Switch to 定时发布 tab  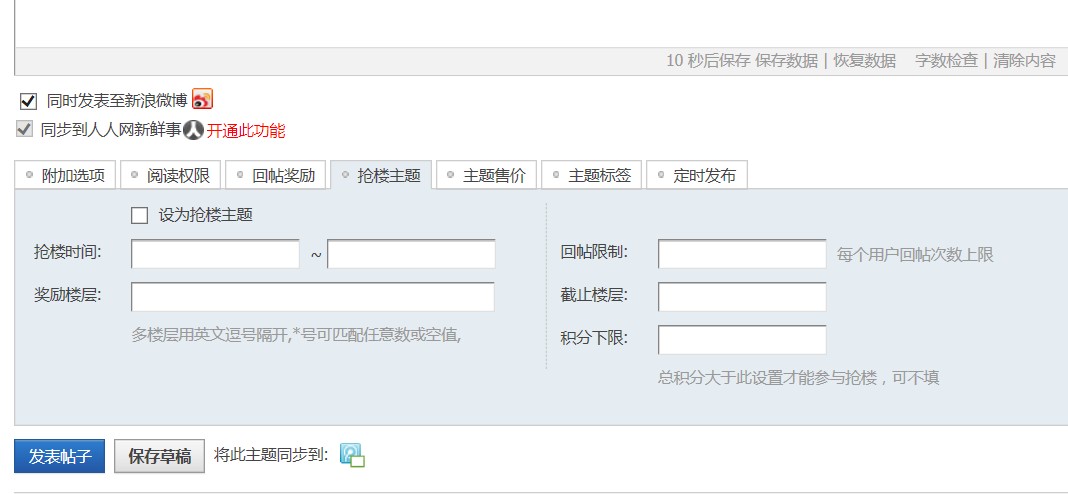pyautogui.click(x=697, y=175)
